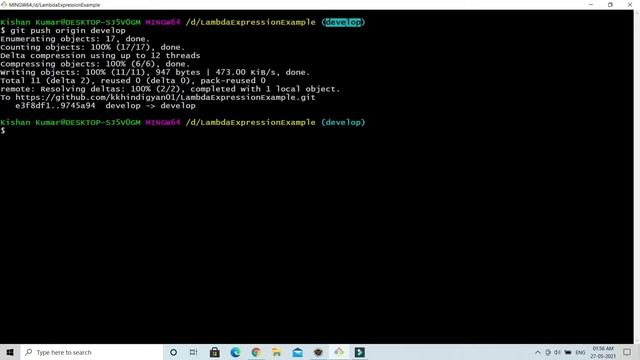Open the dark round-icon app left of Git Bash
The width and height of the screenshot is (640, 360).
tap(318, 352)
